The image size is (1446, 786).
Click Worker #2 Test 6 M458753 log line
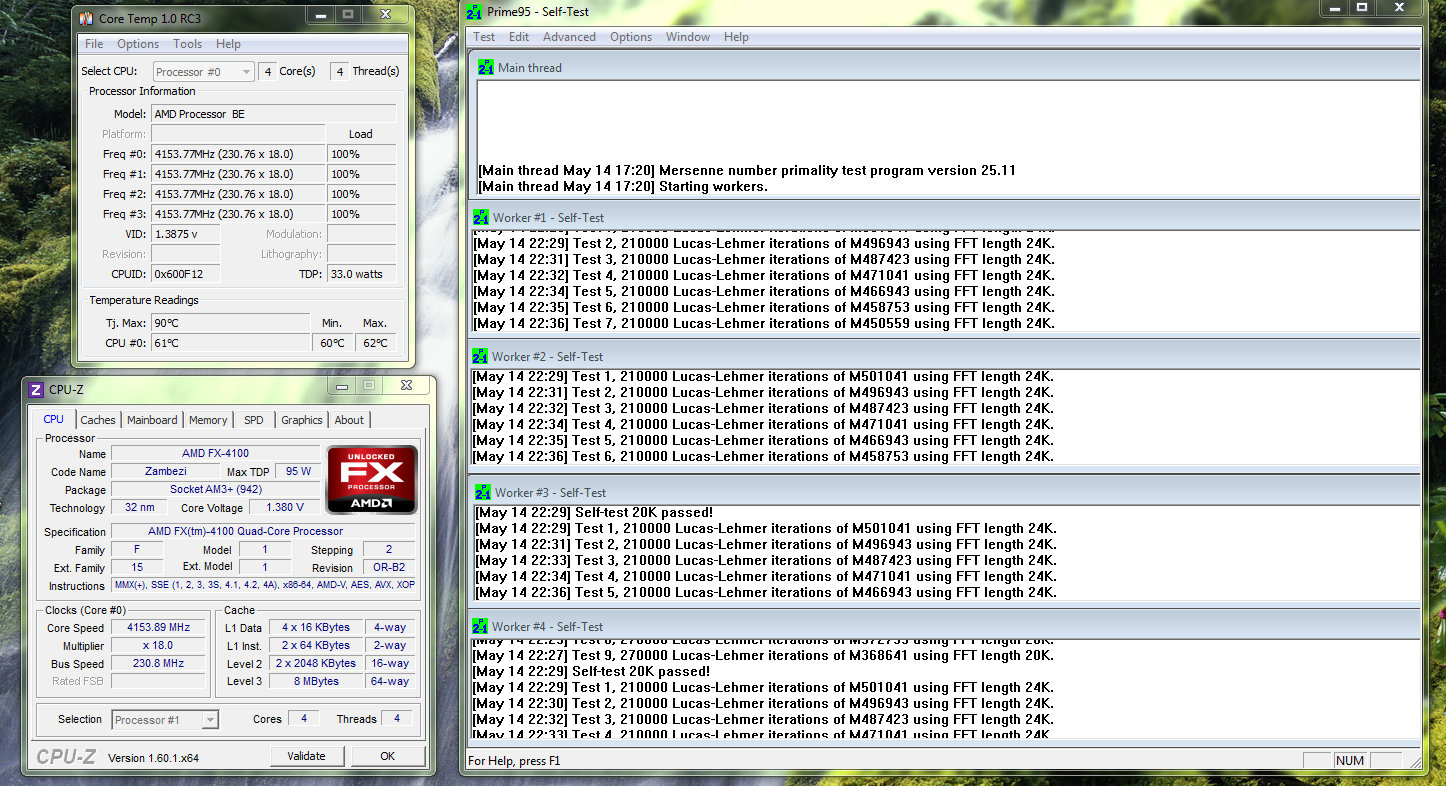(x=763, y=456)
